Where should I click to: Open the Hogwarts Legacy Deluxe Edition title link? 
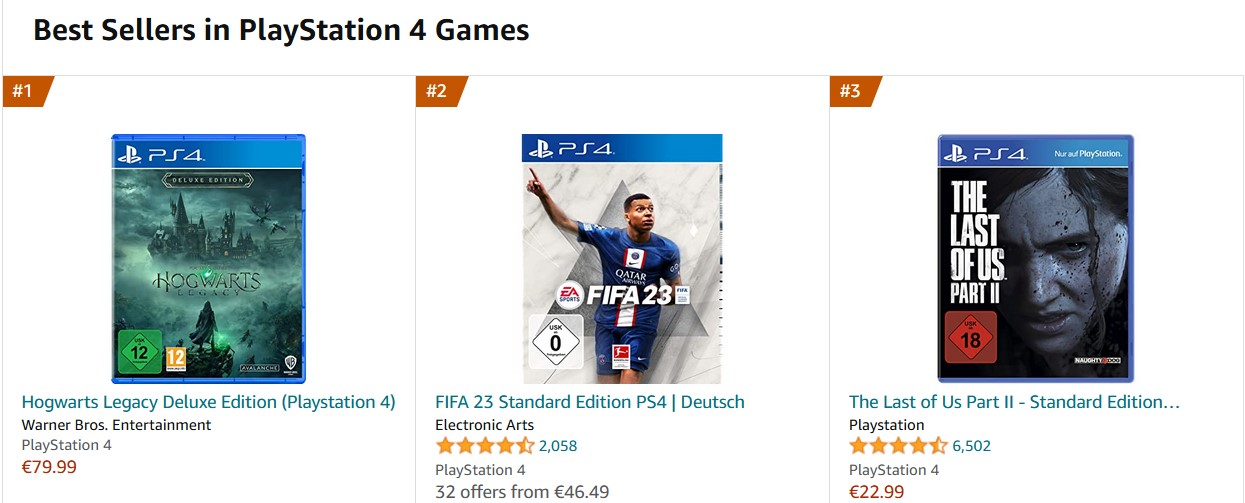tap(208, 402)
